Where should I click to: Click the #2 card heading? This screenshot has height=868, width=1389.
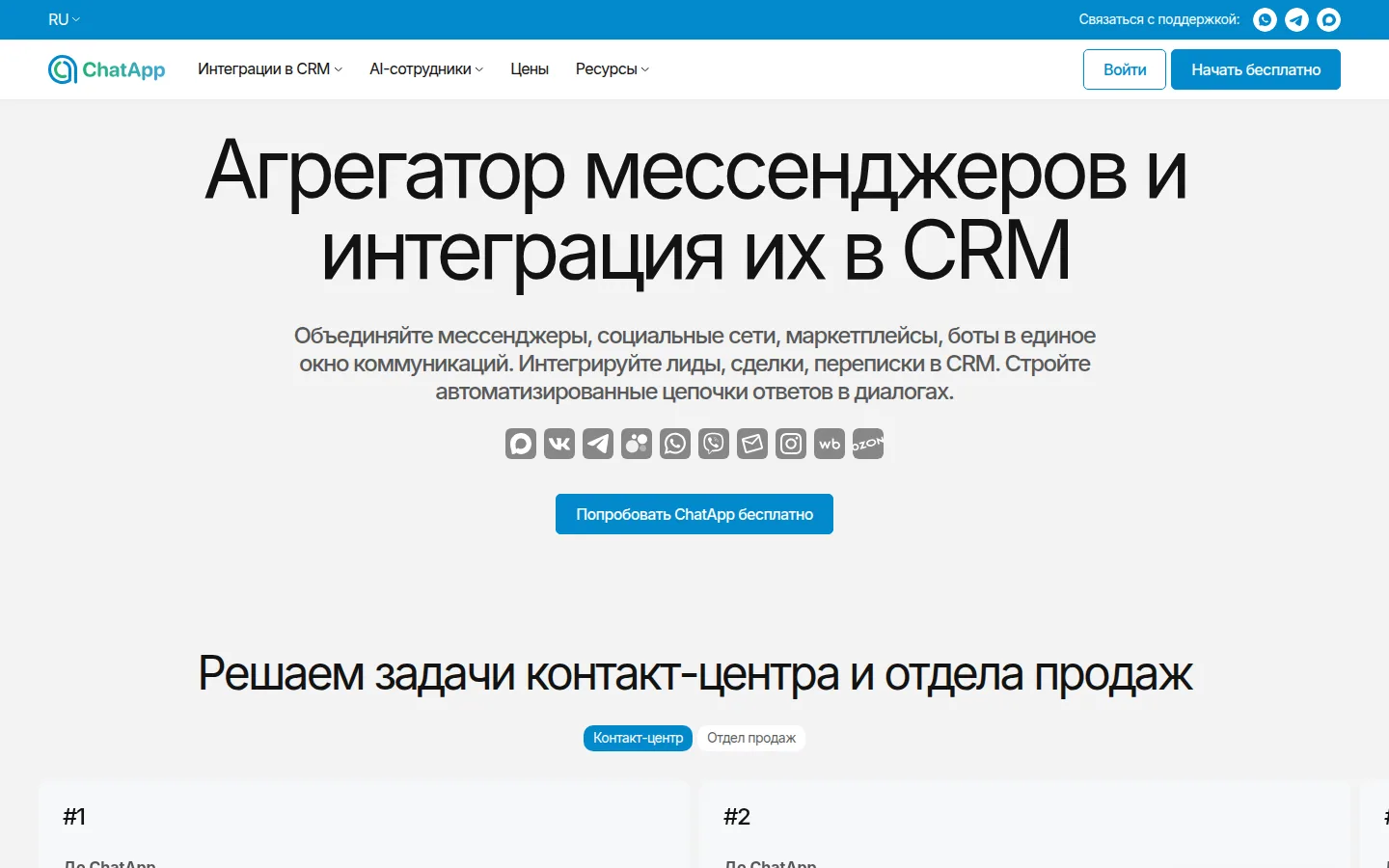click(x=737, y=817)
